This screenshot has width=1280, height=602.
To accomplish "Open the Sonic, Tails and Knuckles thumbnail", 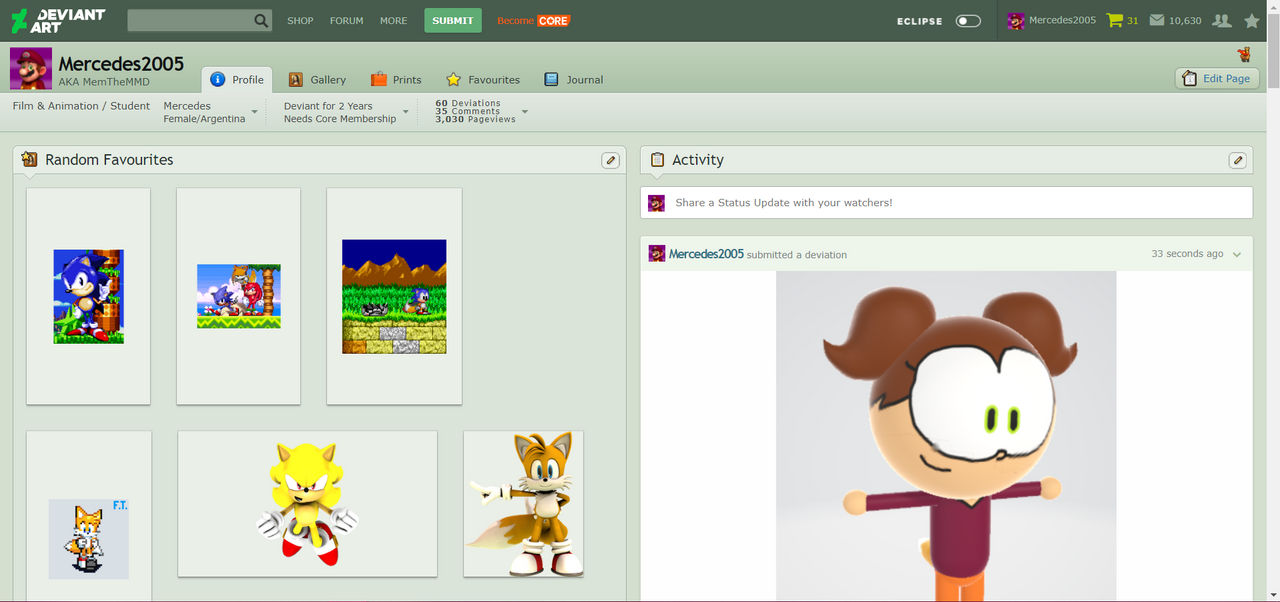I will [x=238, y=296].
